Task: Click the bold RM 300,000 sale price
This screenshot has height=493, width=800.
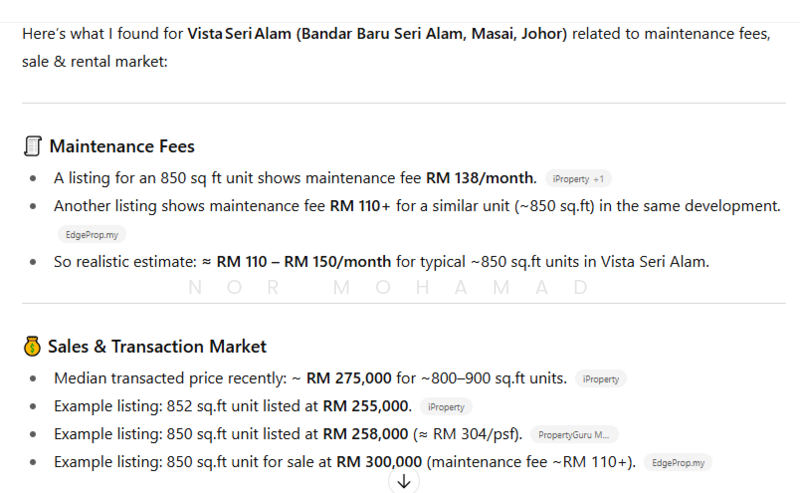Action: (x=380, y=462)
